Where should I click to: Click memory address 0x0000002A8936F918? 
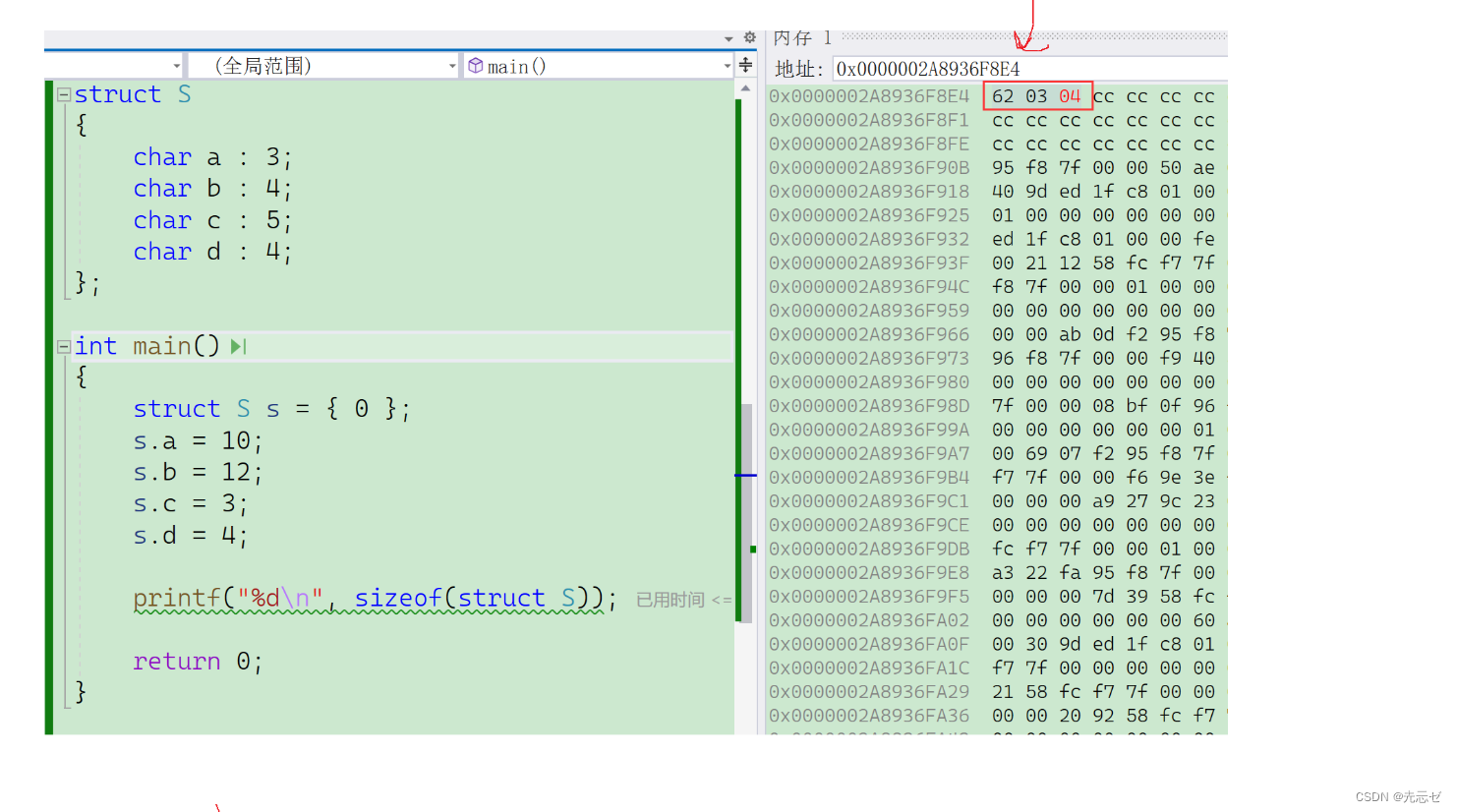click(x=869, y=192)
